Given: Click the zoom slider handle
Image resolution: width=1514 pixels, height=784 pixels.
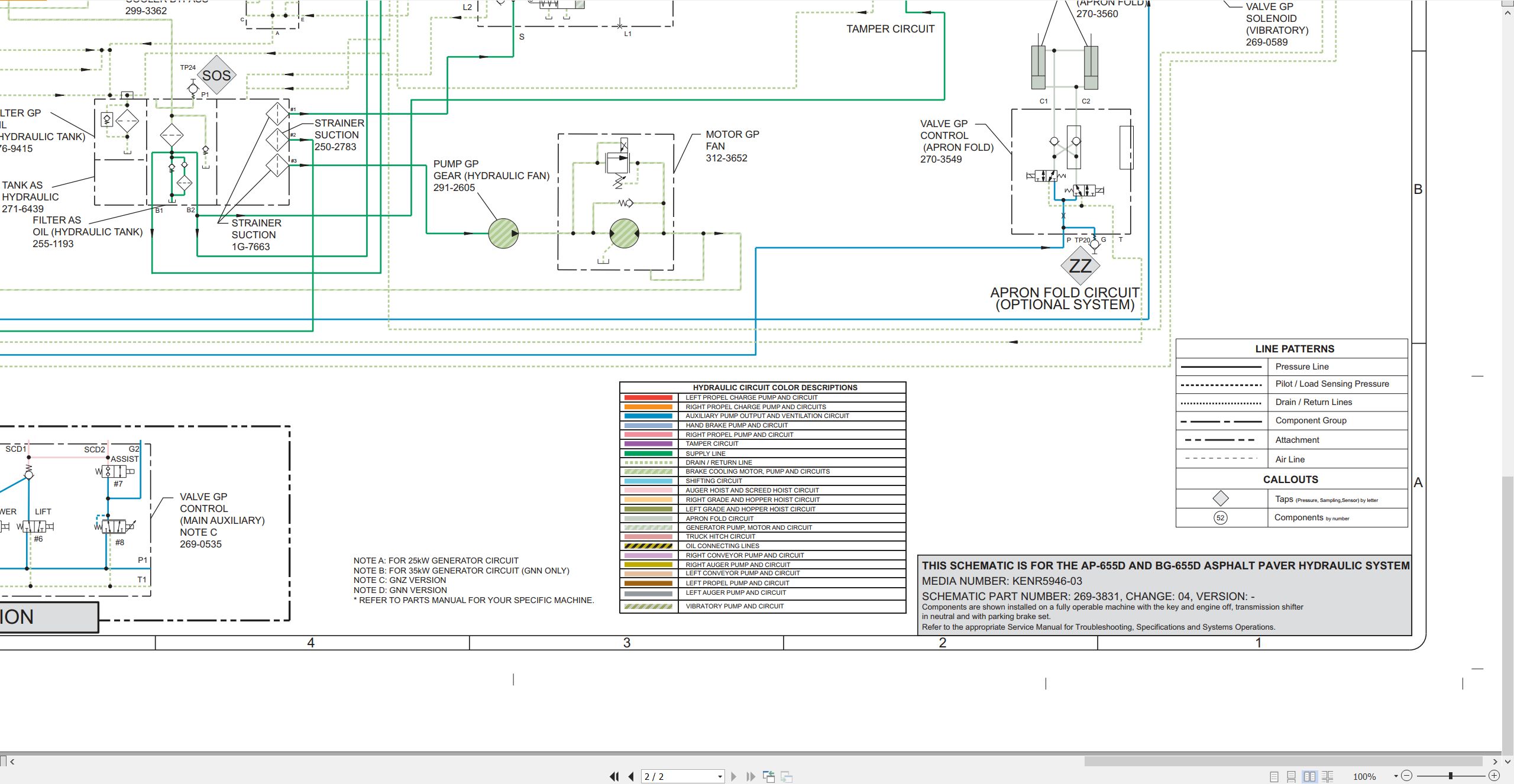Looking at the screenshot, I should (x=1450, y=776).
